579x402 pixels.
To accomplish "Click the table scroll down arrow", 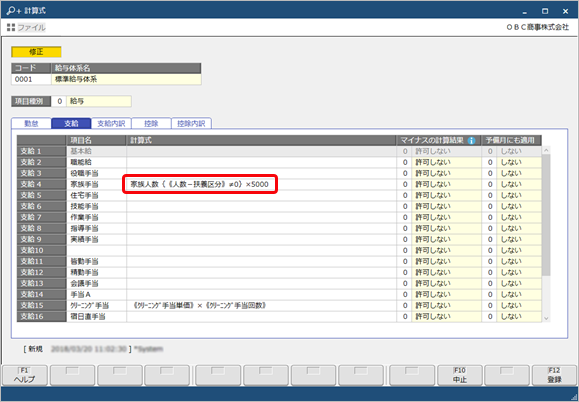I will (546, 318).
